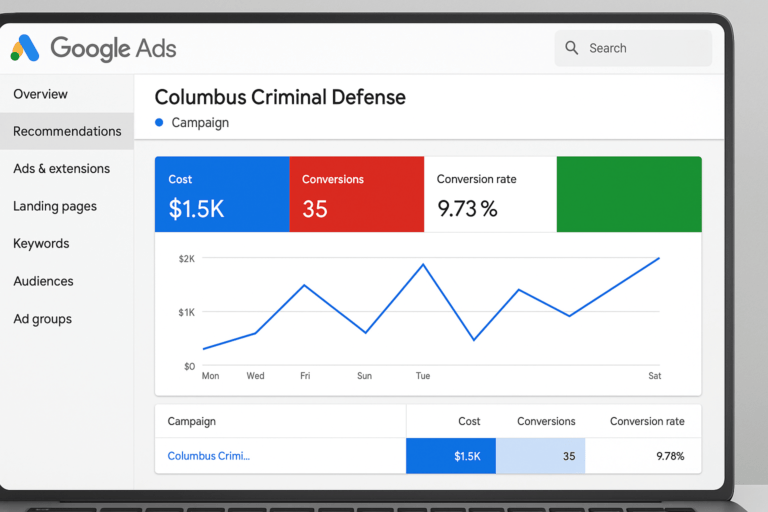This screenshot has width=768, height=512.
Task: Select the blue Cost metric card
Action: click(x=222, y=194)
